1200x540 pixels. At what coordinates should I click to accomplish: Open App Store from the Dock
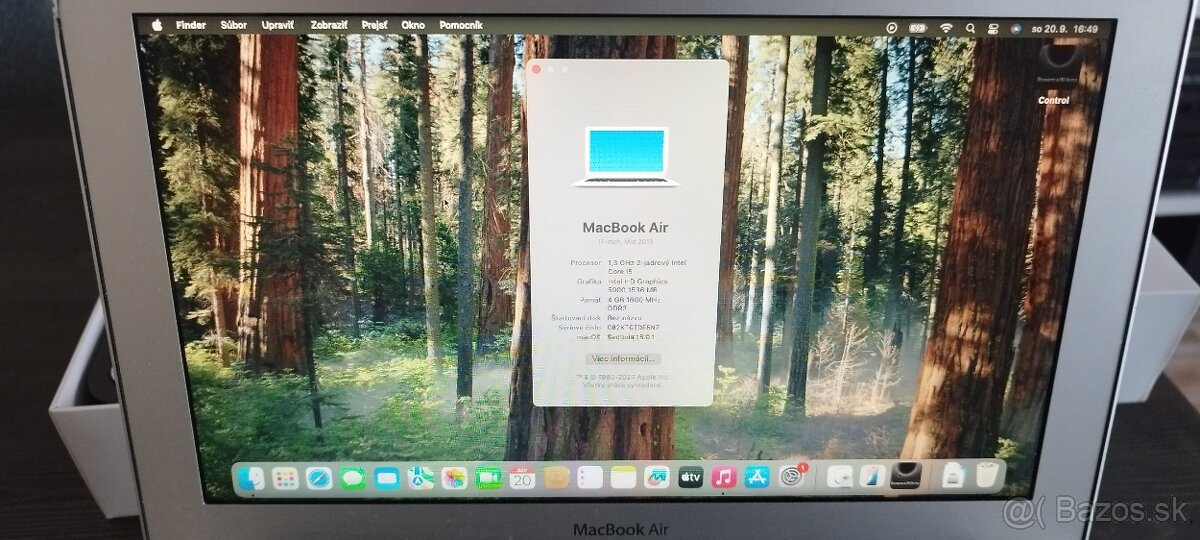tap(757, 478)
